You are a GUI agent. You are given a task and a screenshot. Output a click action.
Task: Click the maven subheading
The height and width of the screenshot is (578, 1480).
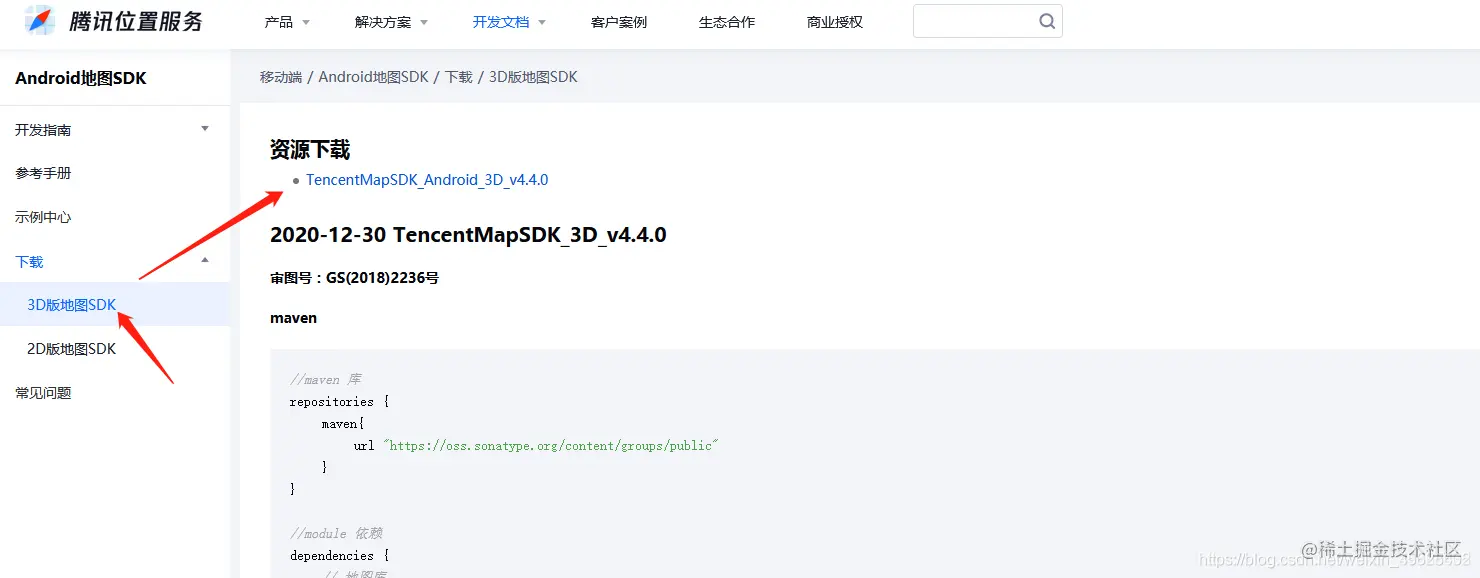[x=293, y=318]
